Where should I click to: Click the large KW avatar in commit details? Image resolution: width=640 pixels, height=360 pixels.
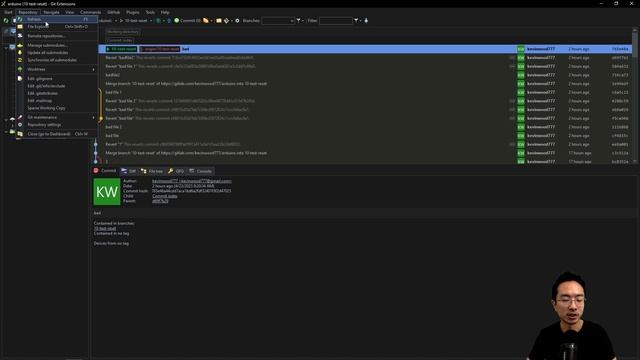107,191
